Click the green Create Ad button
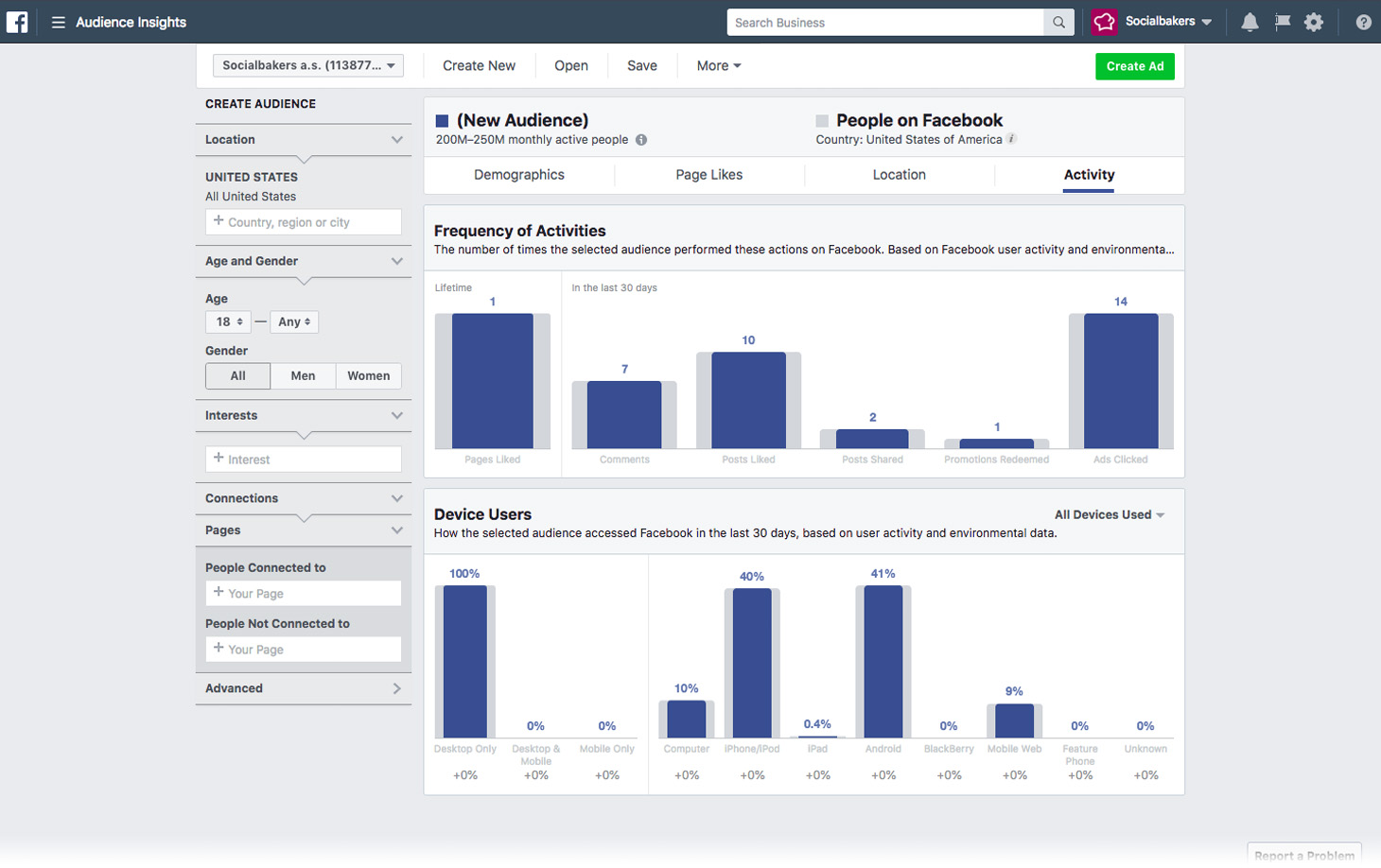 pos(1135,66)
